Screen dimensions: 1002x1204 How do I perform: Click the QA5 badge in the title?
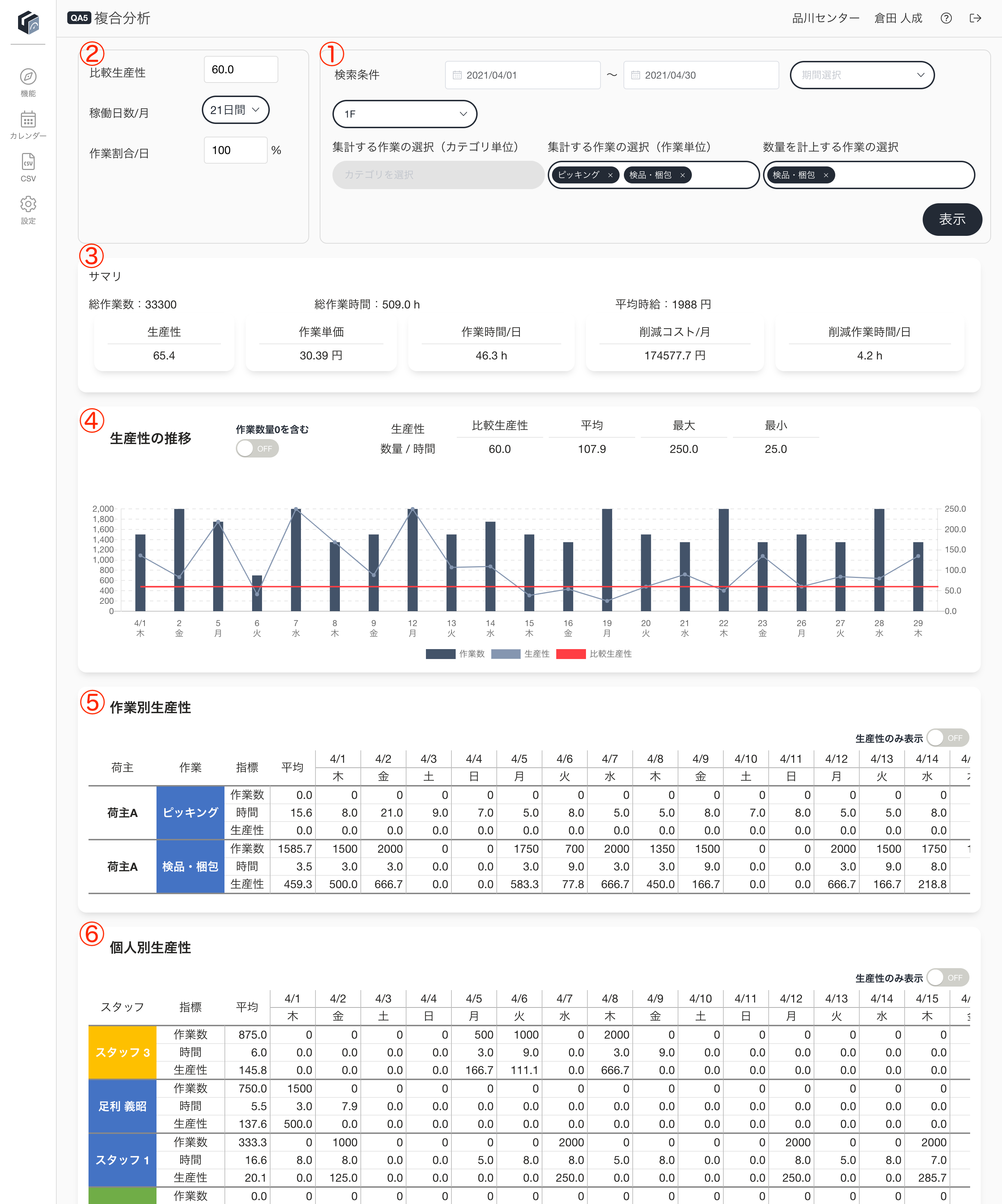[79, 18]
